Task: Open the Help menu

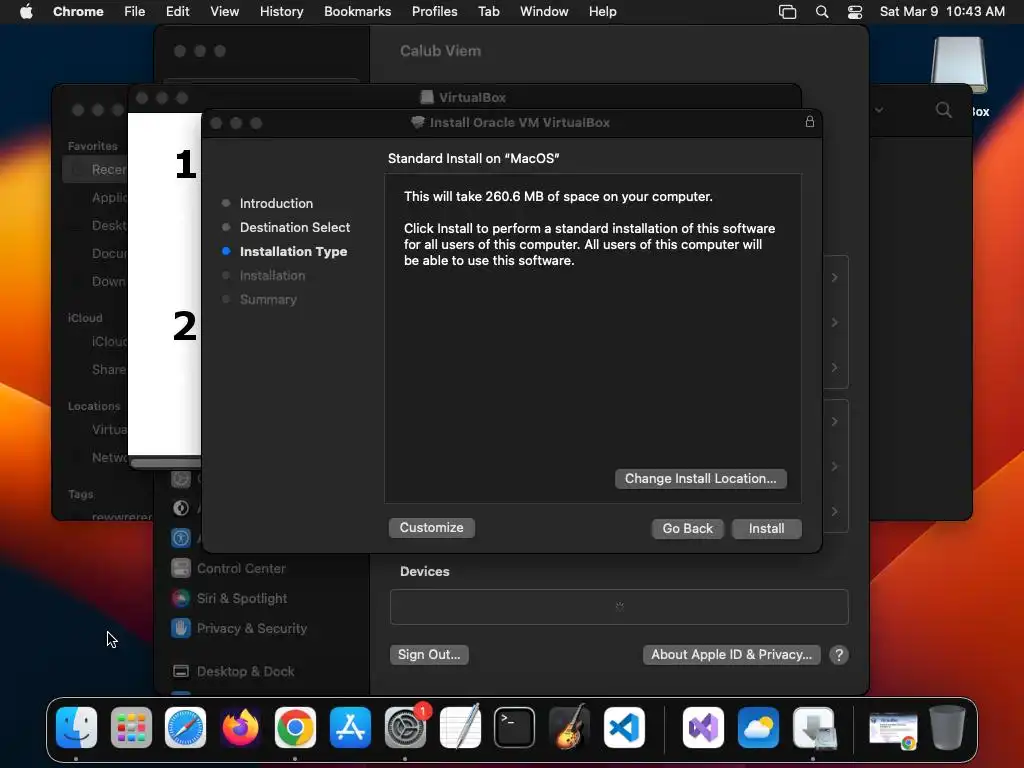Action: [x=602, y=12]
